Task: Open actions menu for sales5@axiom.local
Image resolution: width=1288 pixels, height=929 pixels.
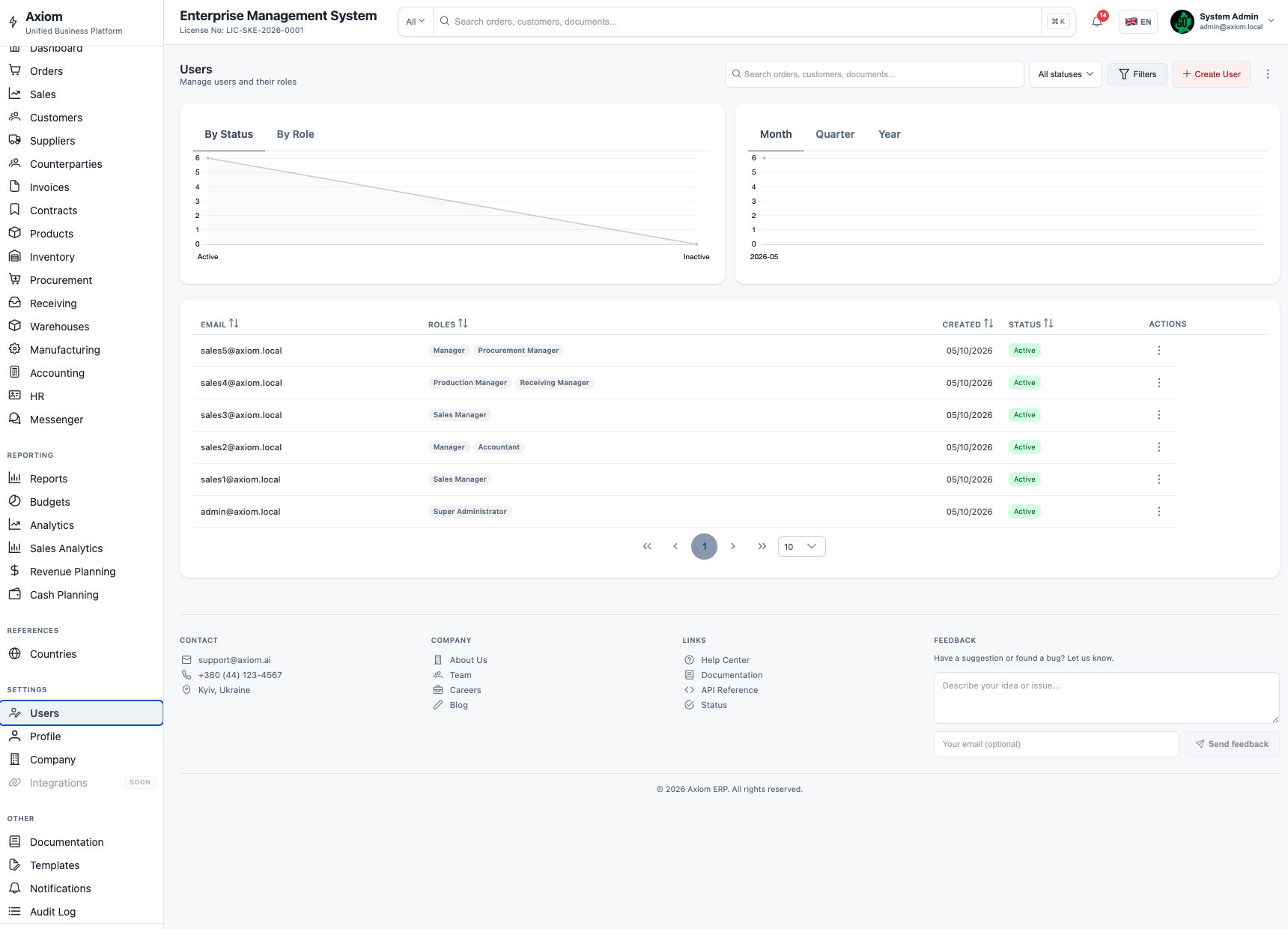Action: 1159,351
